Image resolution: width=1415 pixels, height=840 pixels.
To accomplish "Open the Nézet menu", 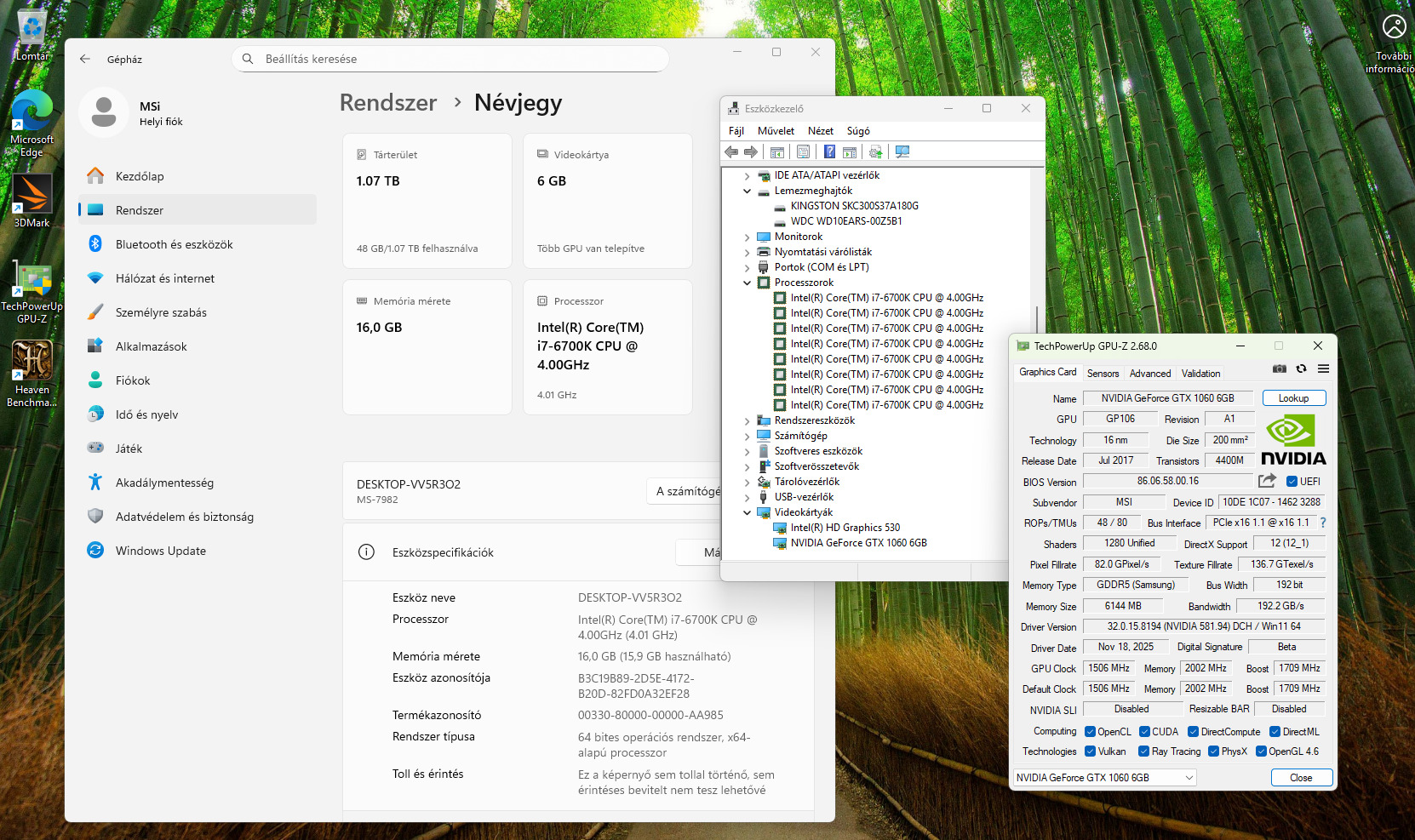I will (x=821, y=131).
